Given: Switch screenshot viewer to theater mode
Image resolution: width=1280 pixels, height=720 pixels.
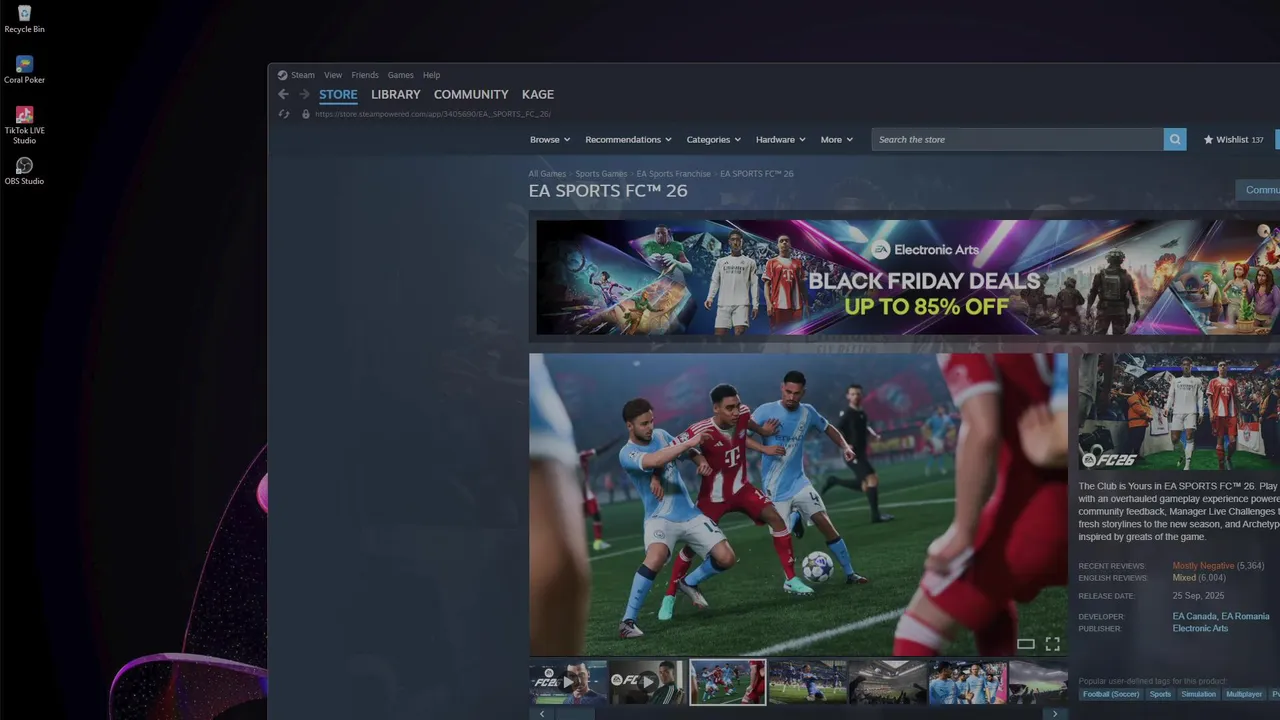Looking at the screenshot, I should pyautogui.click(x=1026, y=644).
